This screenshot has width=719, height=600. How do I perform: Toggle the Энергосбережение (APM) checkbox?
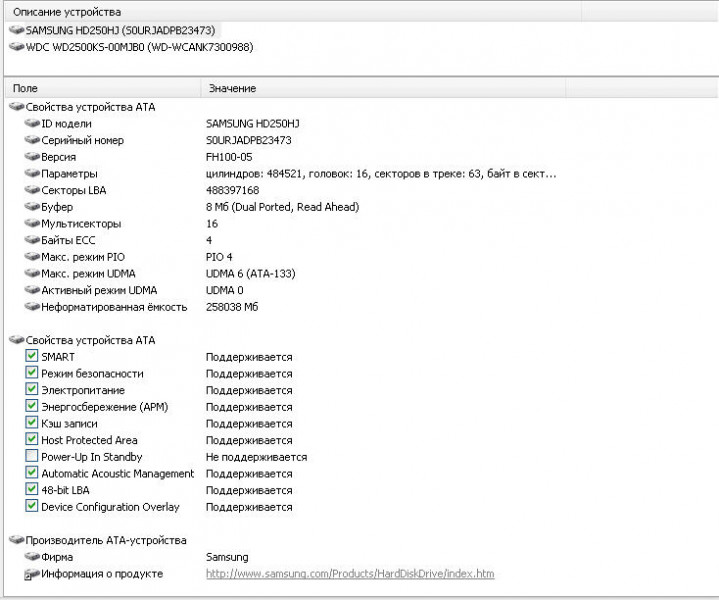pyautogui.click(x=31, y=406)
